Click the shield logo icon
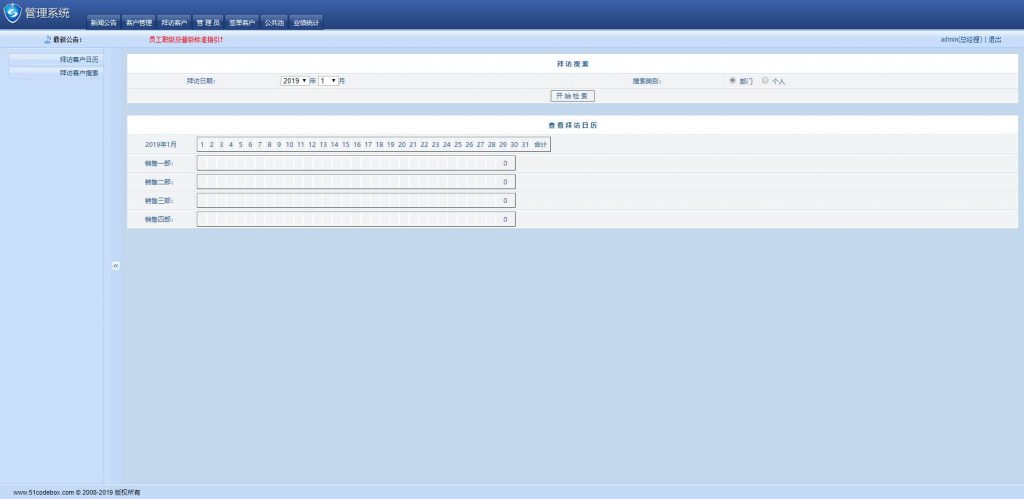This screenshot has height=499, width=1024. [12, 13]
